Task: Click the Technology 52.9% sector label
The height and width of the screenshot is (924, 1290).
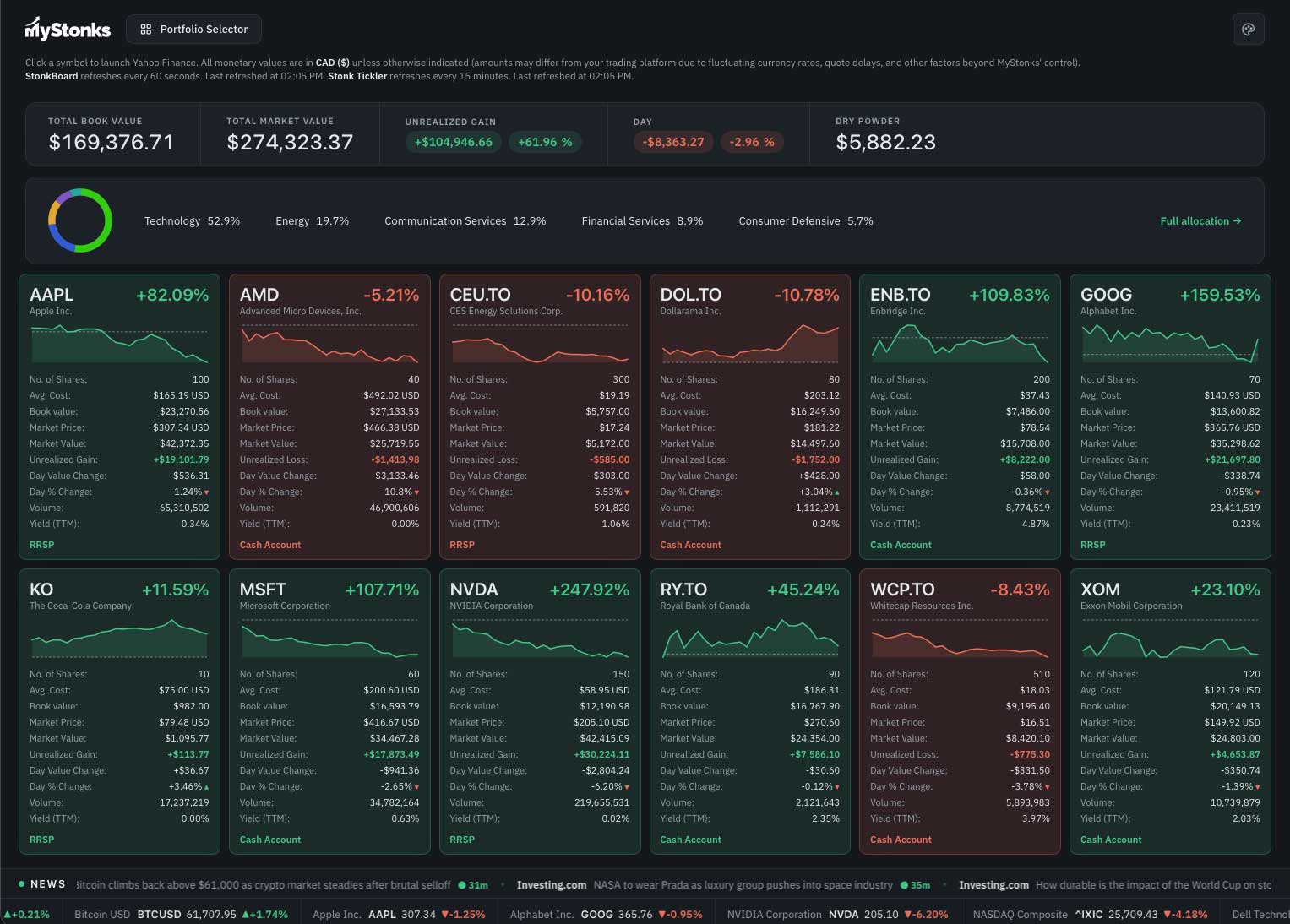Action: [192, 221]
